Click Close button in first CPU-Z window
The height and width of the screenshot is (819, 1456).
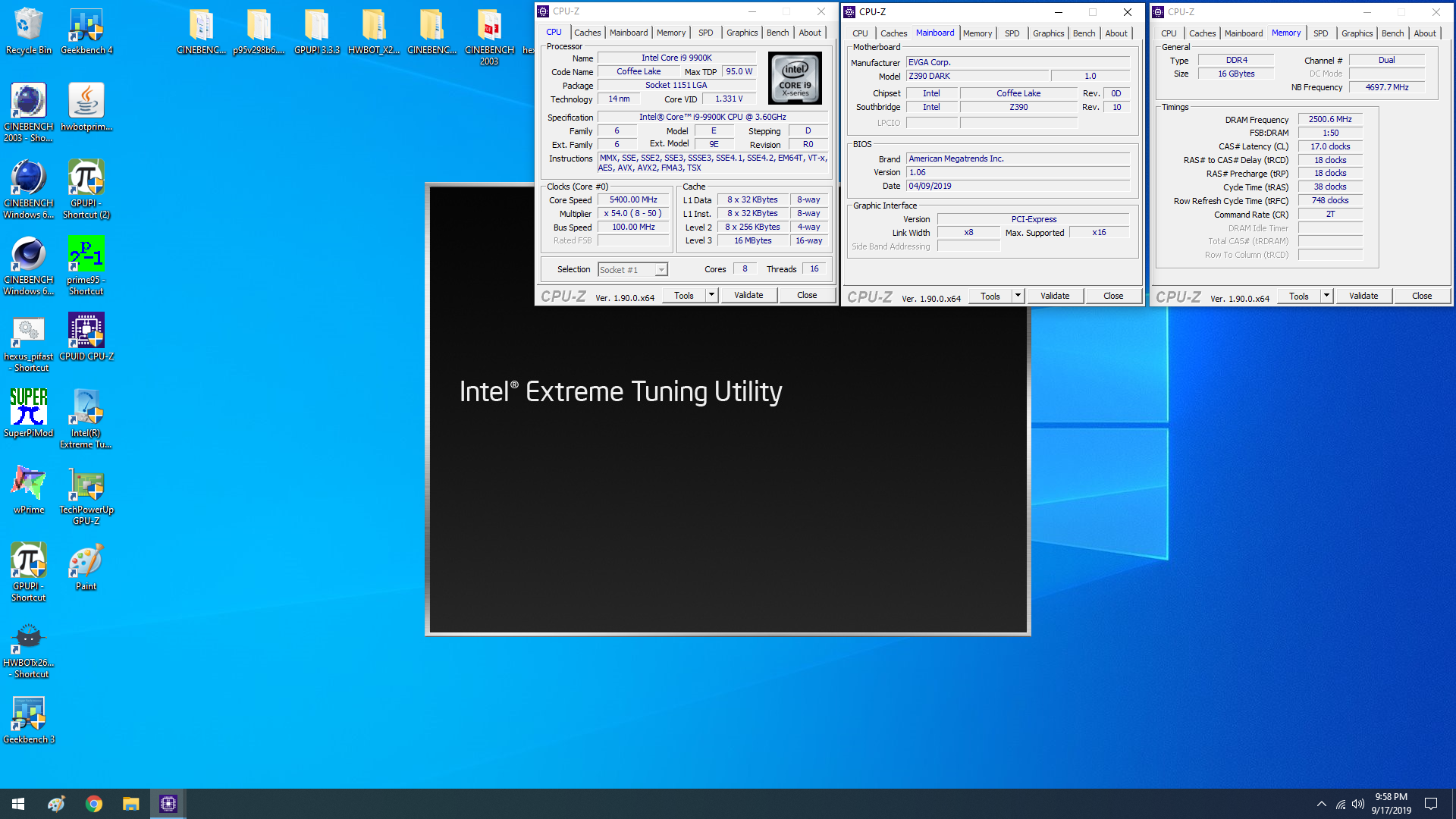(x=807, y=295)
